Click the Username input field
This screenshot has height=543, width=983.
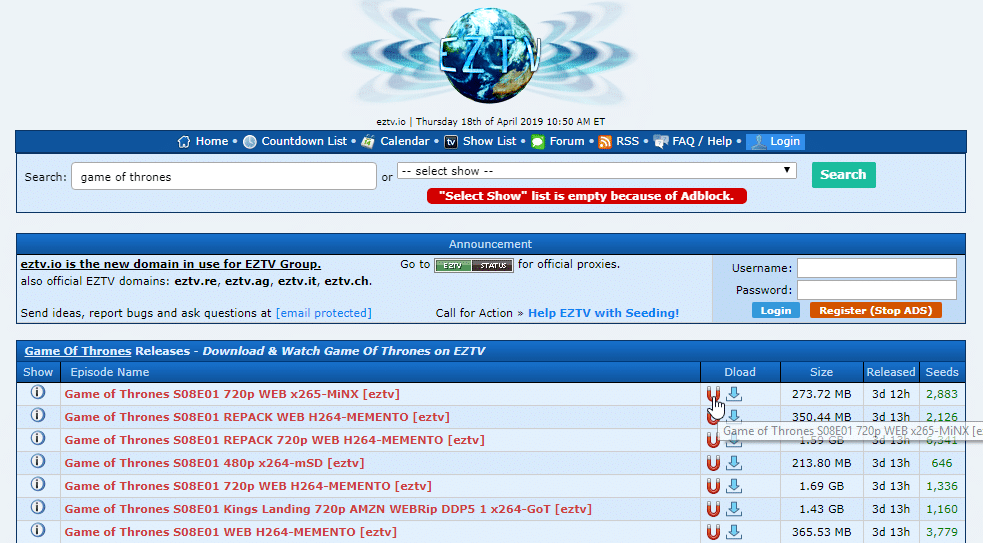877,268
